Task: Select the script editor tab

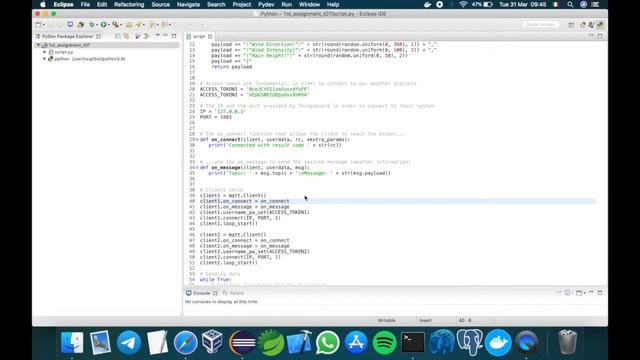Action: click(x=199, y=36)
